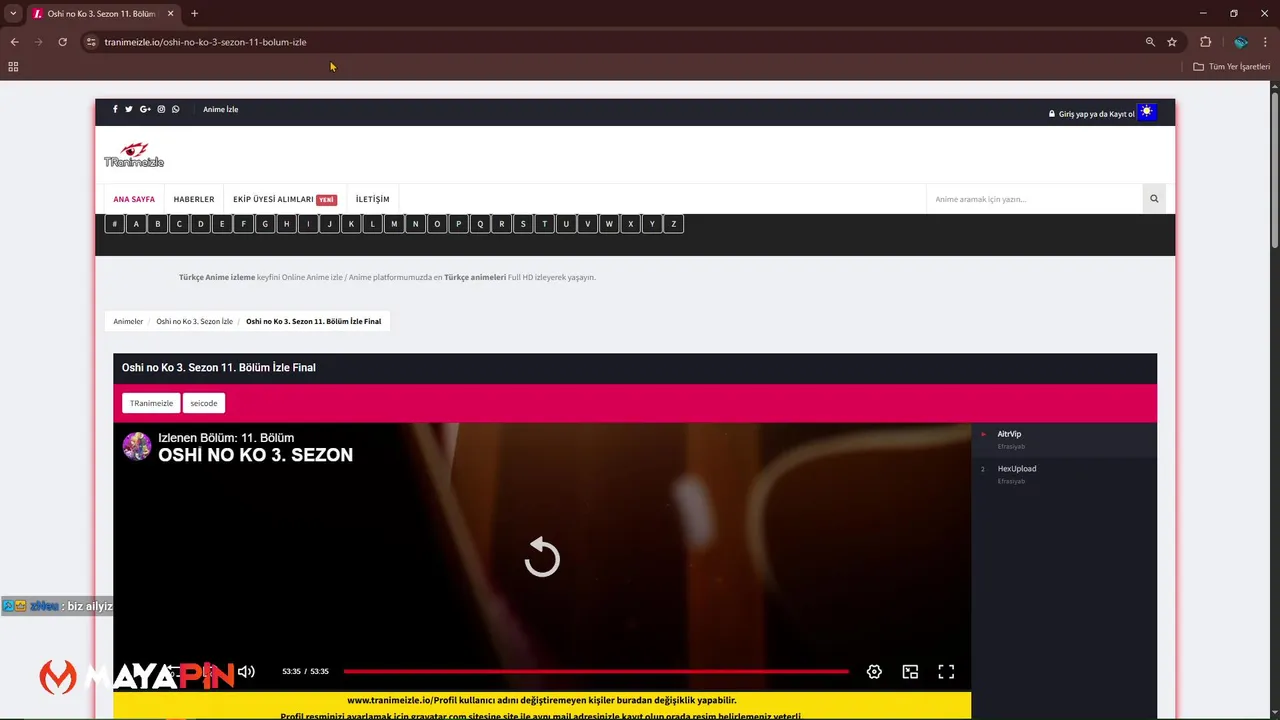Open the browser extensions puzzle icon
Viewport: 1280px width, 720px height.
(x=1205, y=42)
